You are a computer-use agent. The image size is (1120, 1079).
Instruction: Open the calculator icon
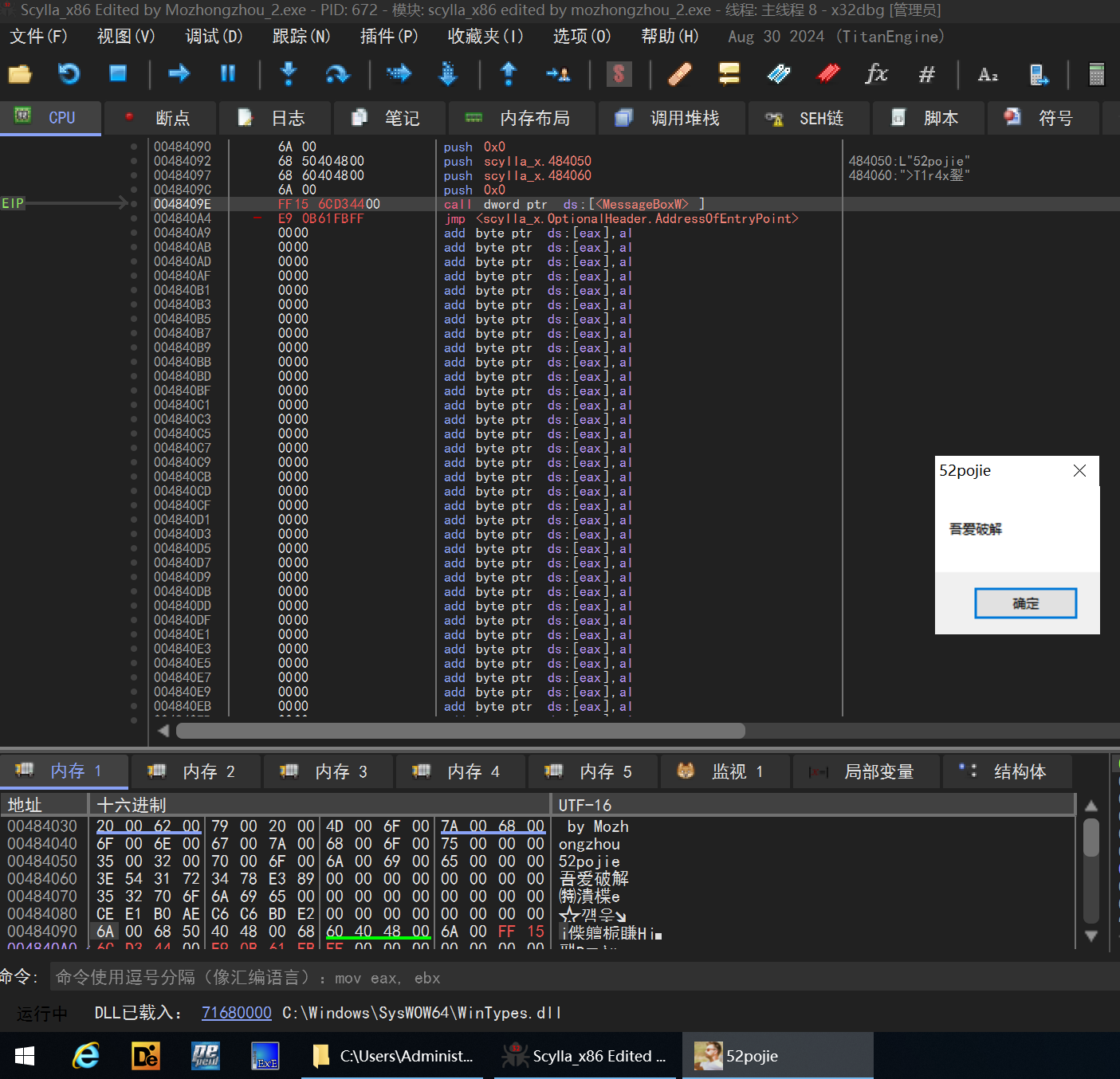pos(1097,74)
